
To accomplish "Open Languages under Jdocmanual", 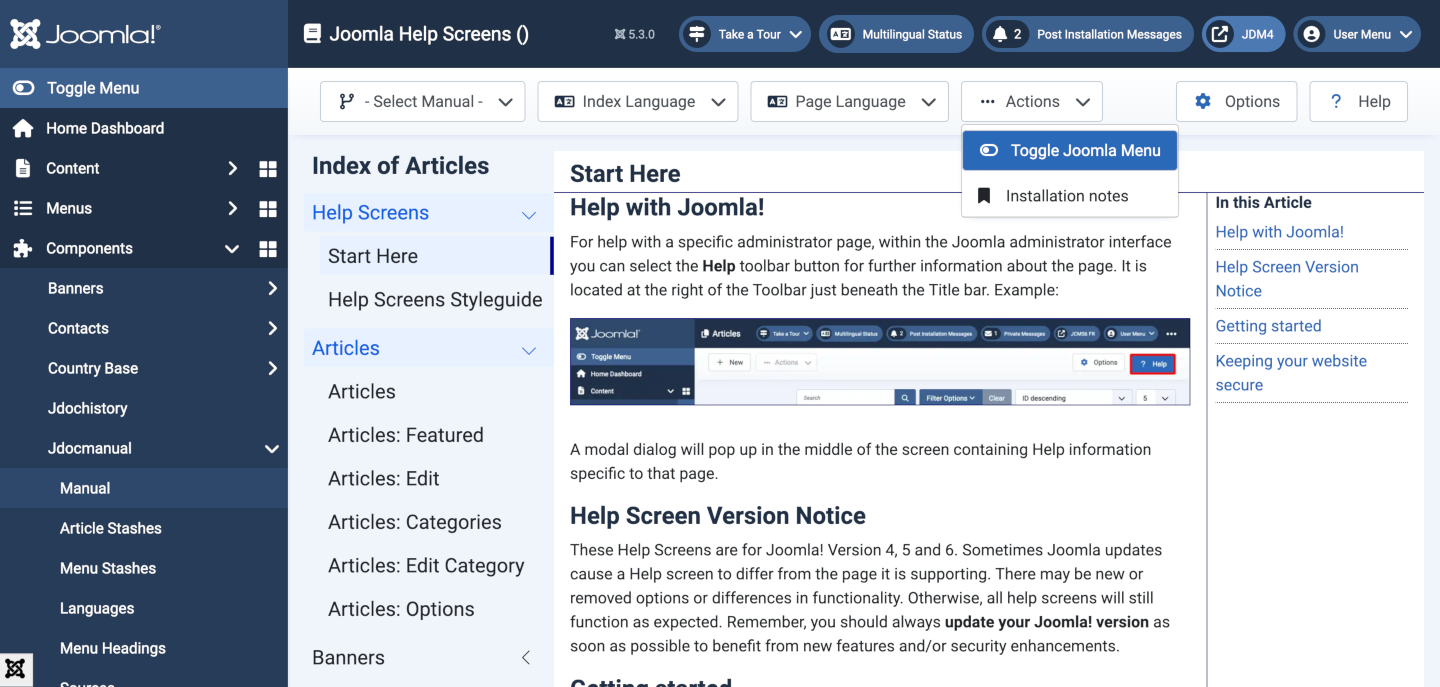I will point(144,608).
